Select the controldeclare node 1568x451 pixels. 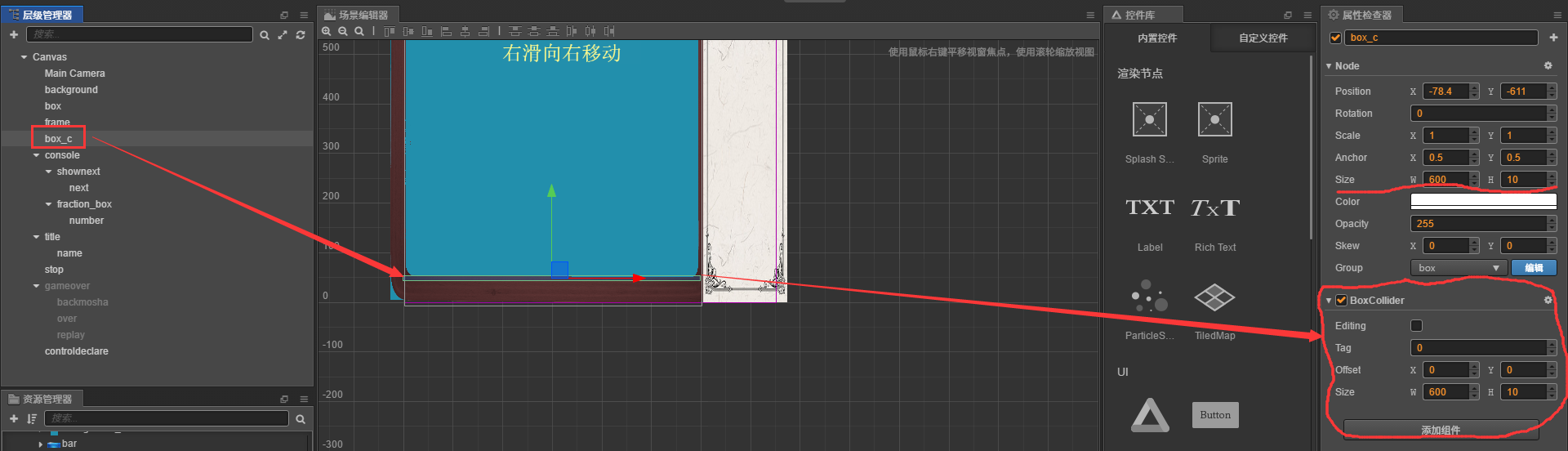(x=76, y=351)
